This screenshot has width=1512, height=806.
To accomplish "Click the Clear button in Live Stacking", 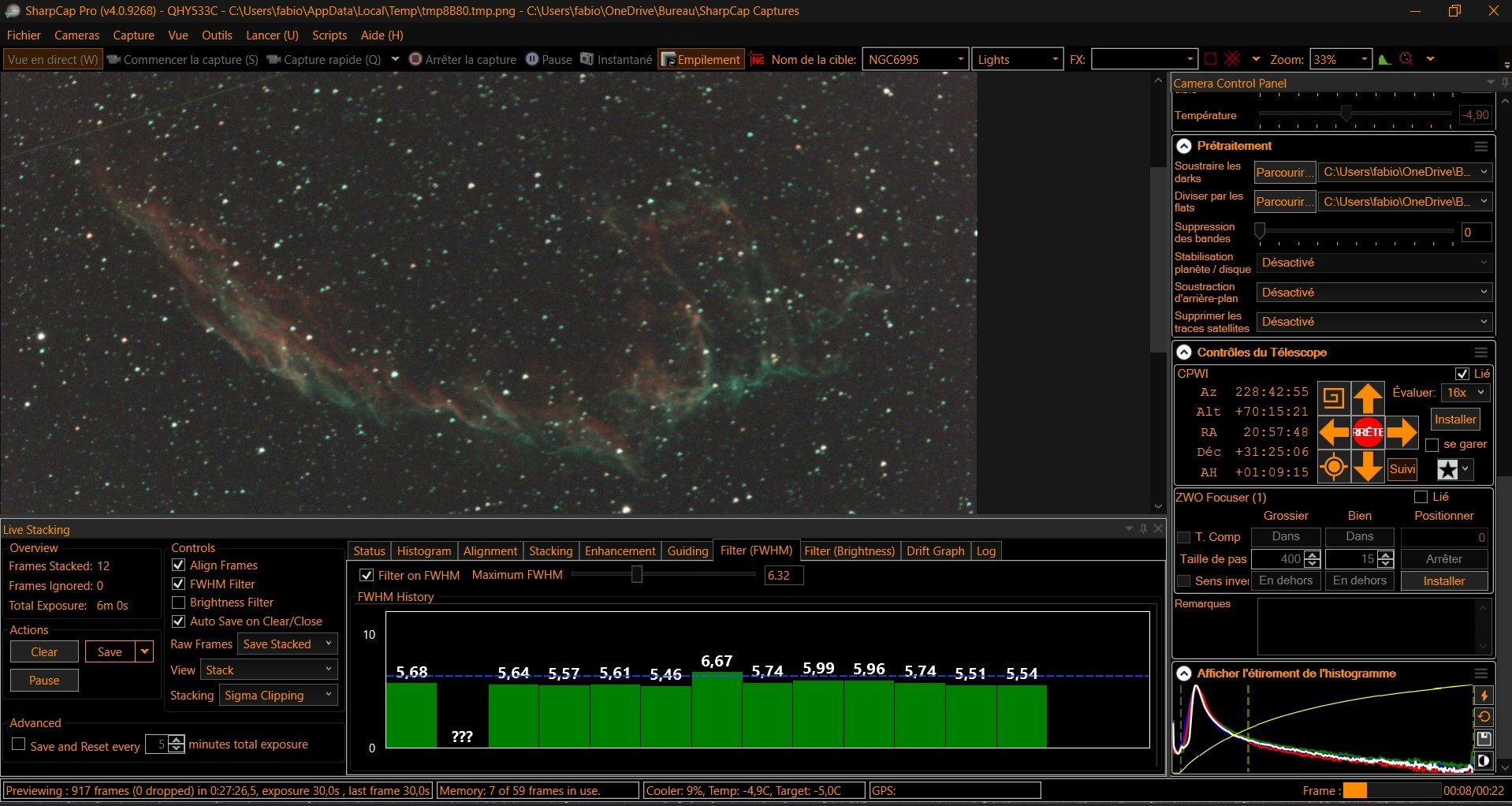I will coord(44,652).
